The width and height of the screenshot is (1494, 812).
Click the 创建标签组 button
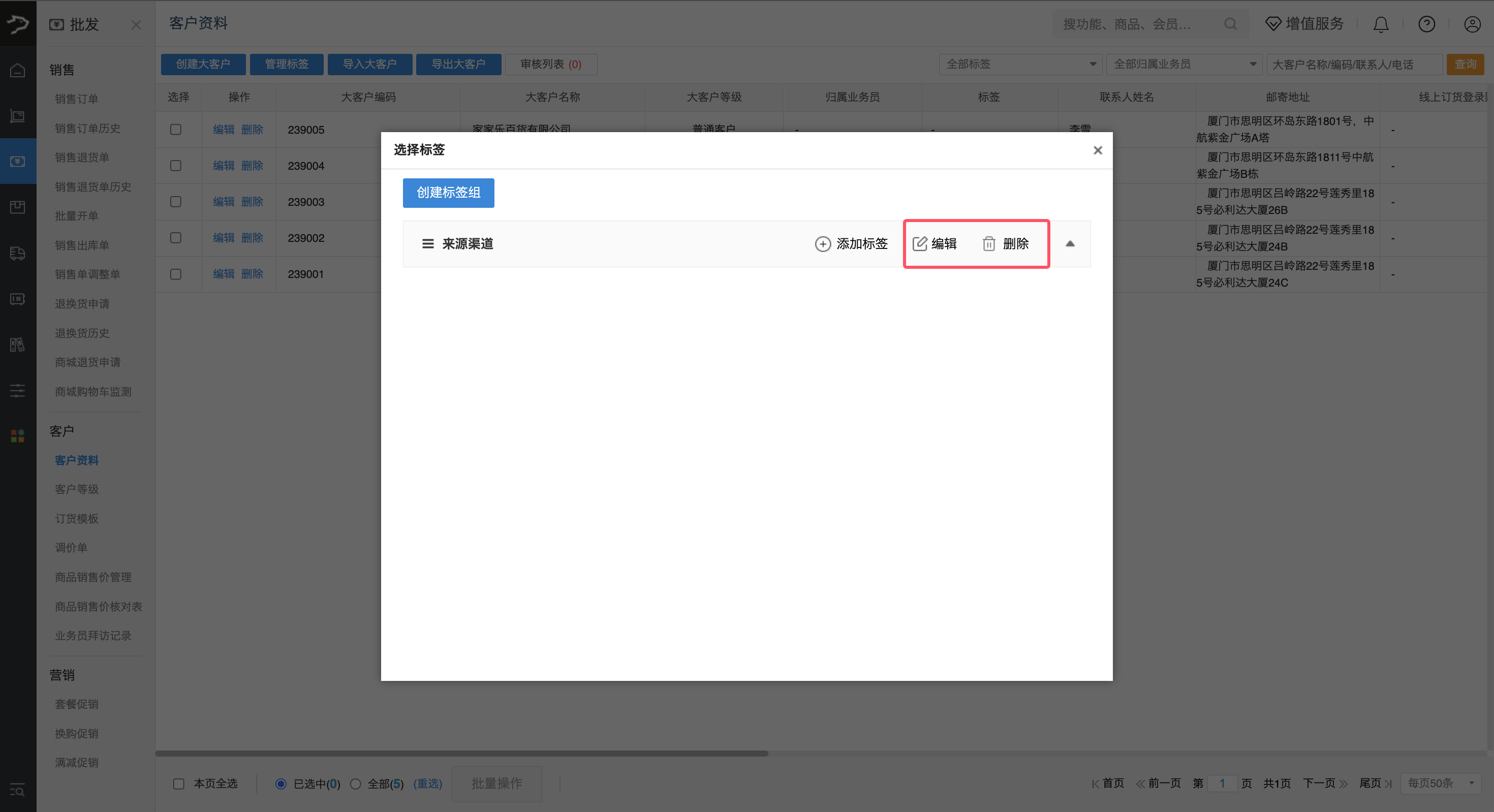click(x=448, y=193)
